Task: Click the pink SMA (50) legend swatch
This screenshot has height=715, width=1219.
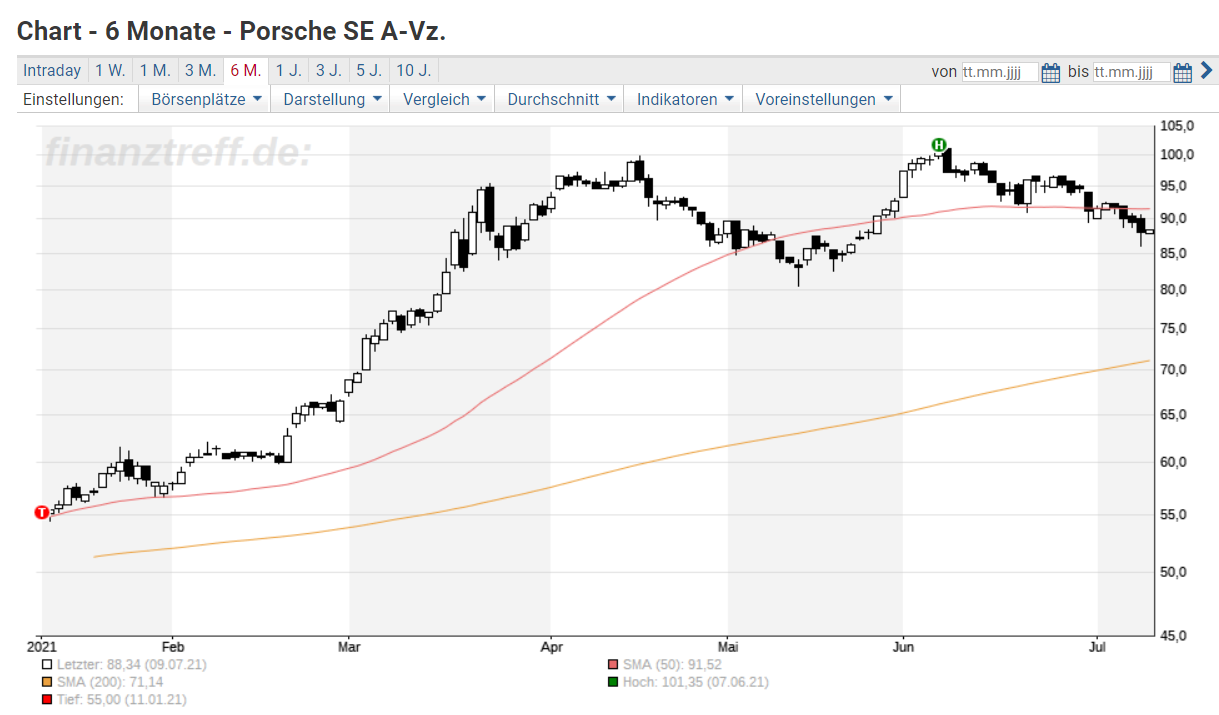Action: [x=613, y=664]
